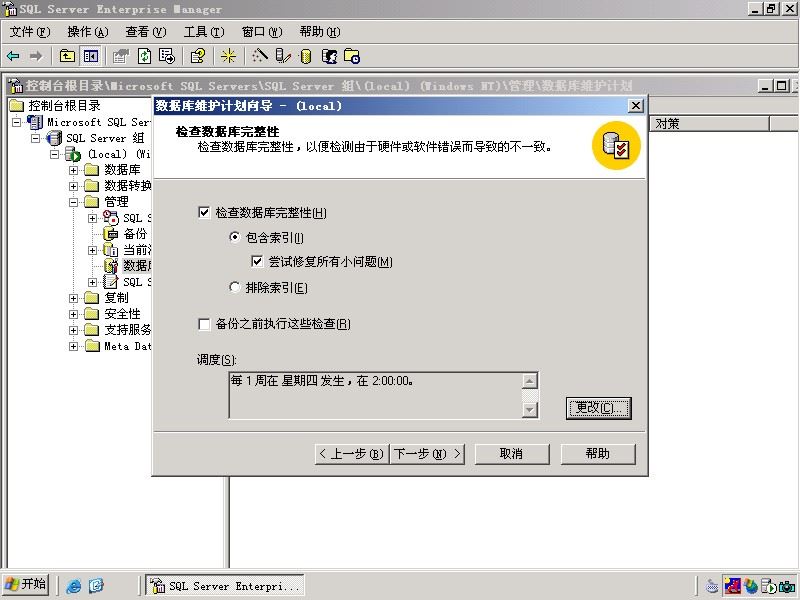Screen dimensions: 800x600
Task: Uncheck 尝试修复所有小问题 checkbox
Action: (257, 262)
